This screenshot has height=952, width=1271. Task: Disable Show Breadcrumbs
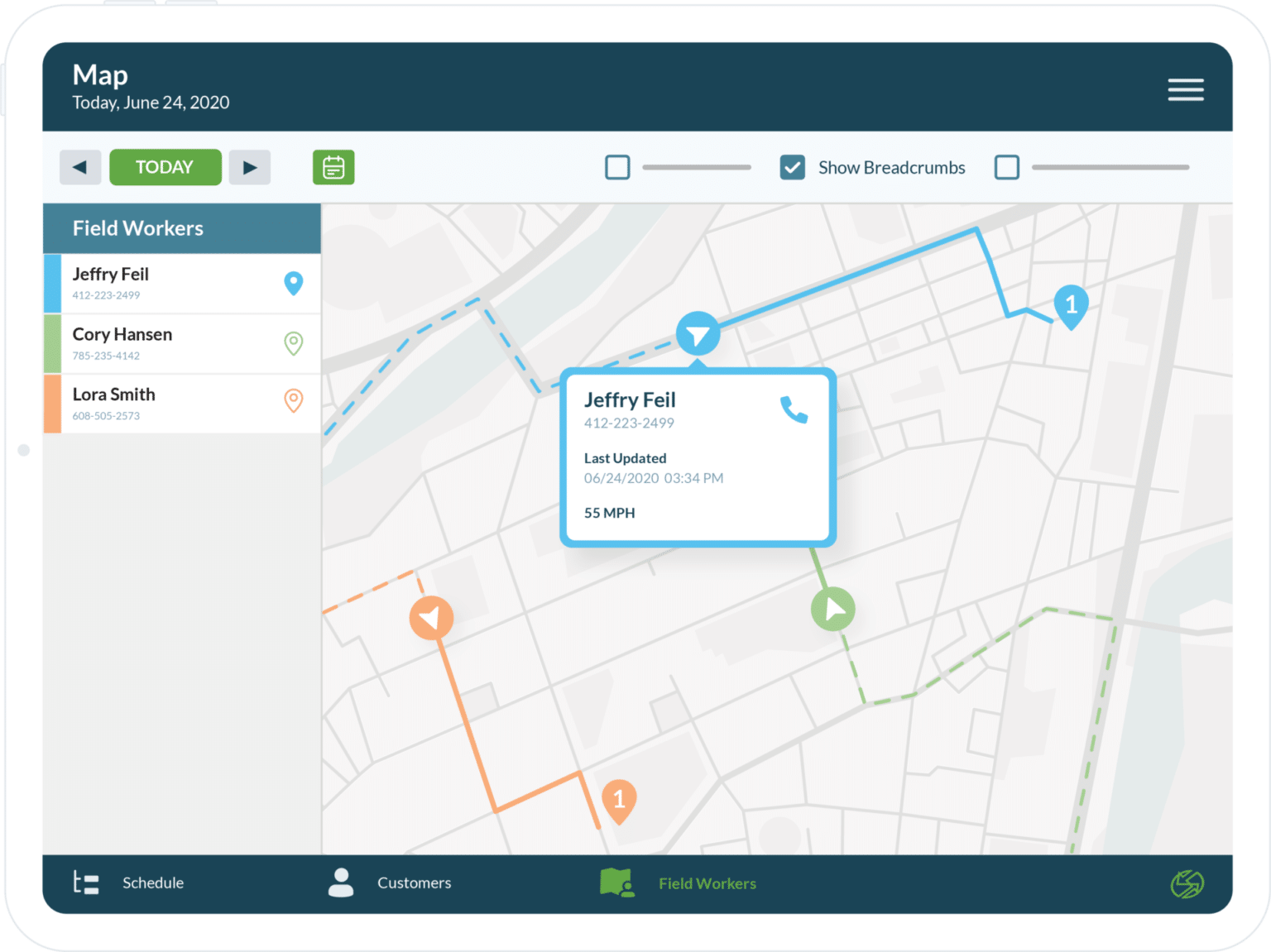click(792, 167)
